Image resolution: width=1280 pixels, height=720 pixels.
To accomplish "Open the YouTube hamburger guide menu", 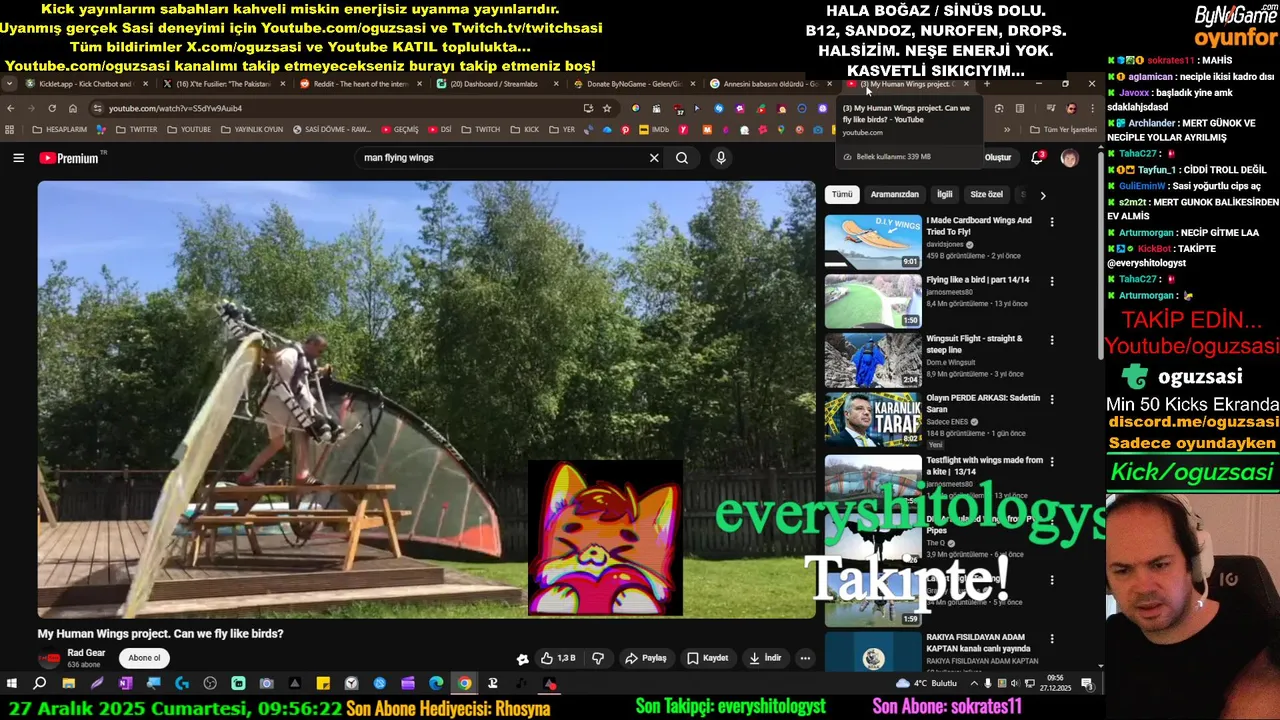I will 18,158.
